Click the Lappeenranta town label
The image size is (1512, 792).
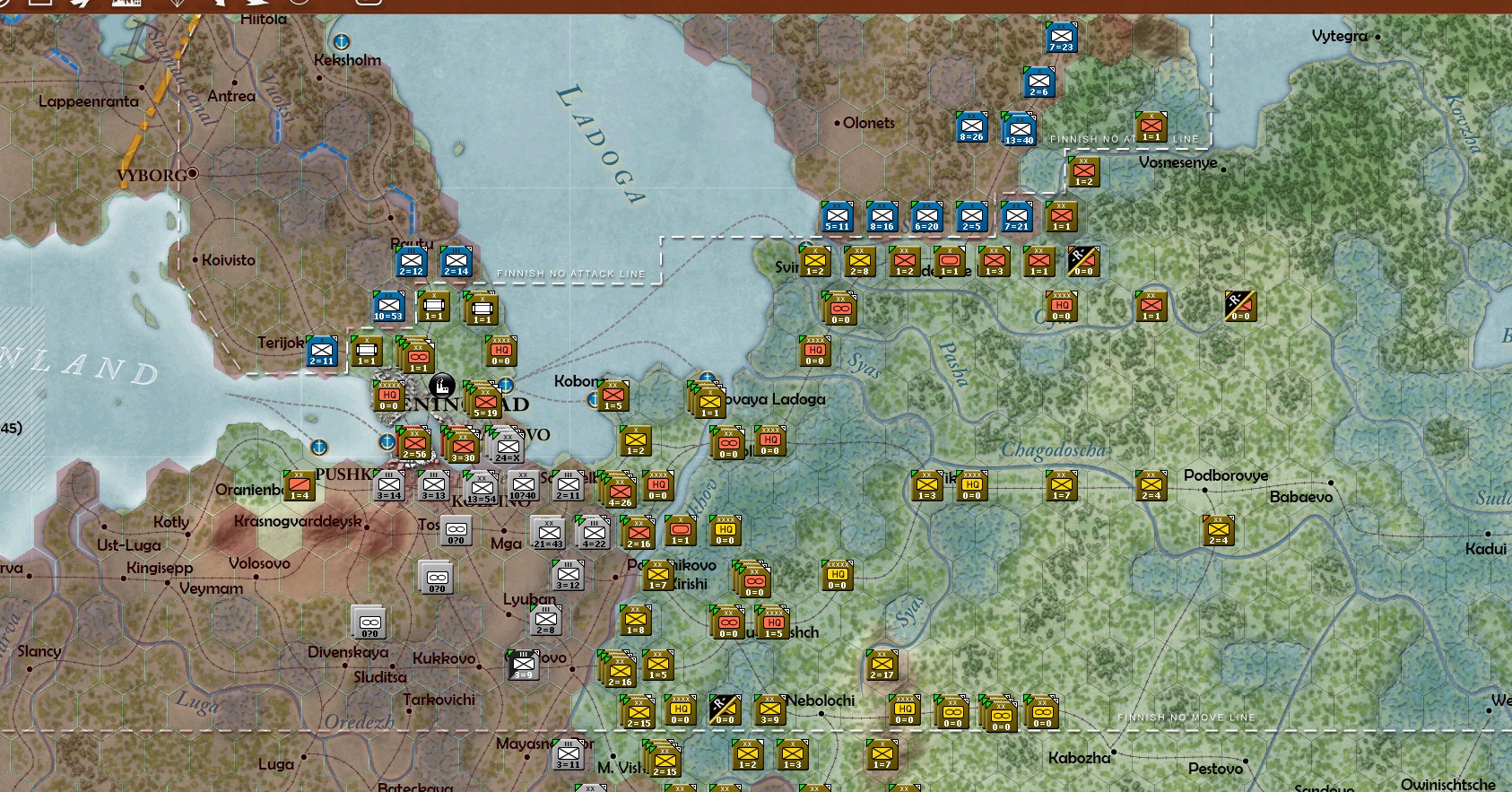pyautogui.click(x=89, y=101)
